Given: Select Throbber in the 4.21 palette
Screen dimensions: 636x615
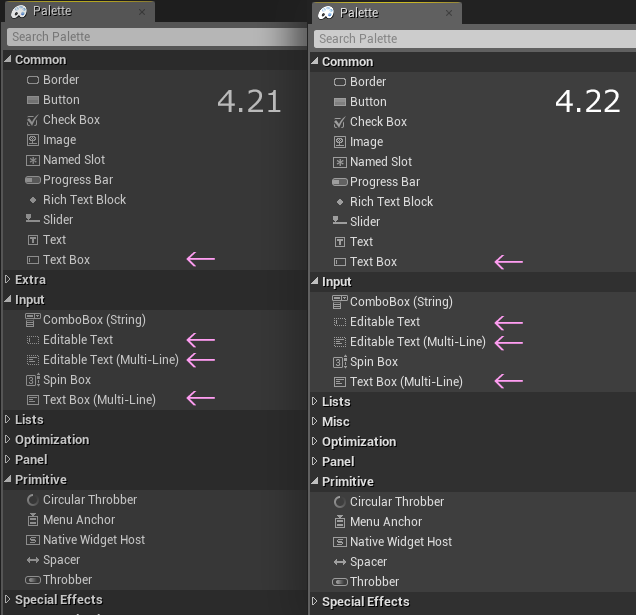Looking at the screenshot, I should click(67, 580).
